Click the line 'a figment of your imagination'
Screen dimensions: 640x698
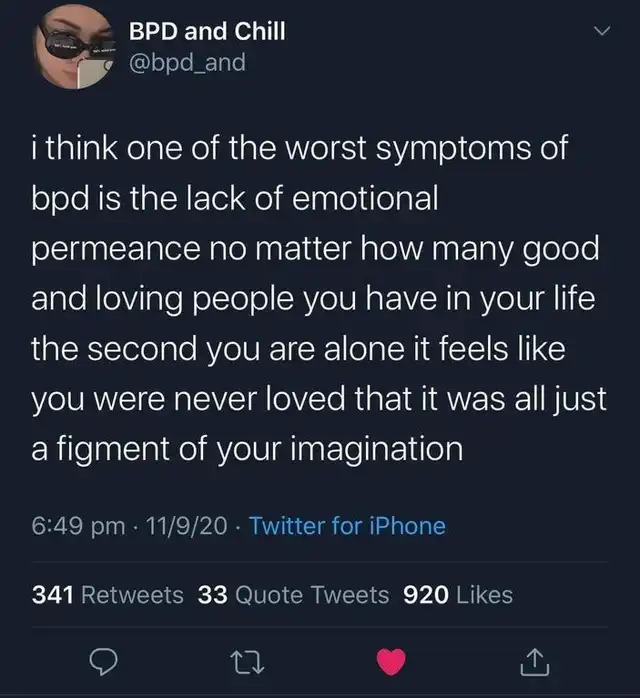[249, 449]
